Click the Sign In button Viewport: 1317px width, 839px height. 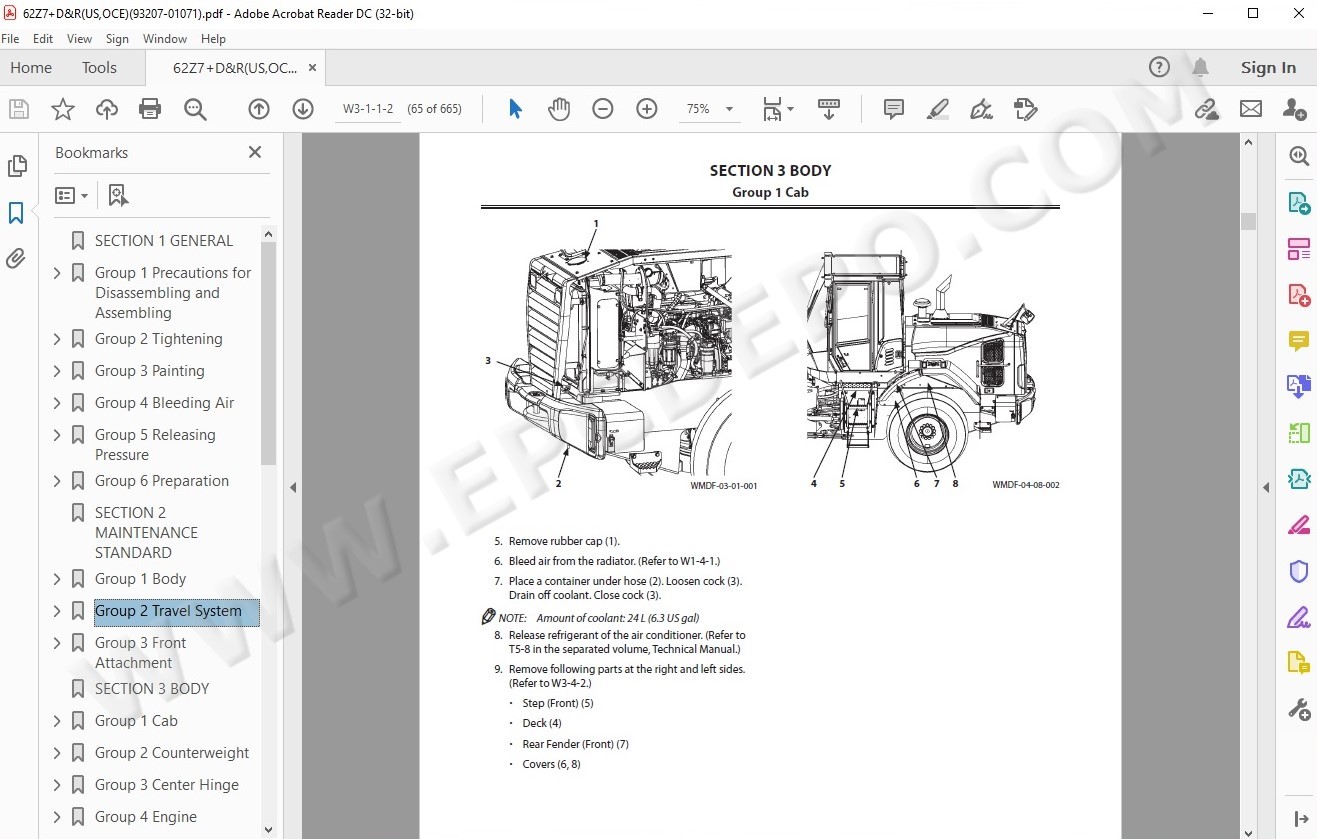[1268, 68]
